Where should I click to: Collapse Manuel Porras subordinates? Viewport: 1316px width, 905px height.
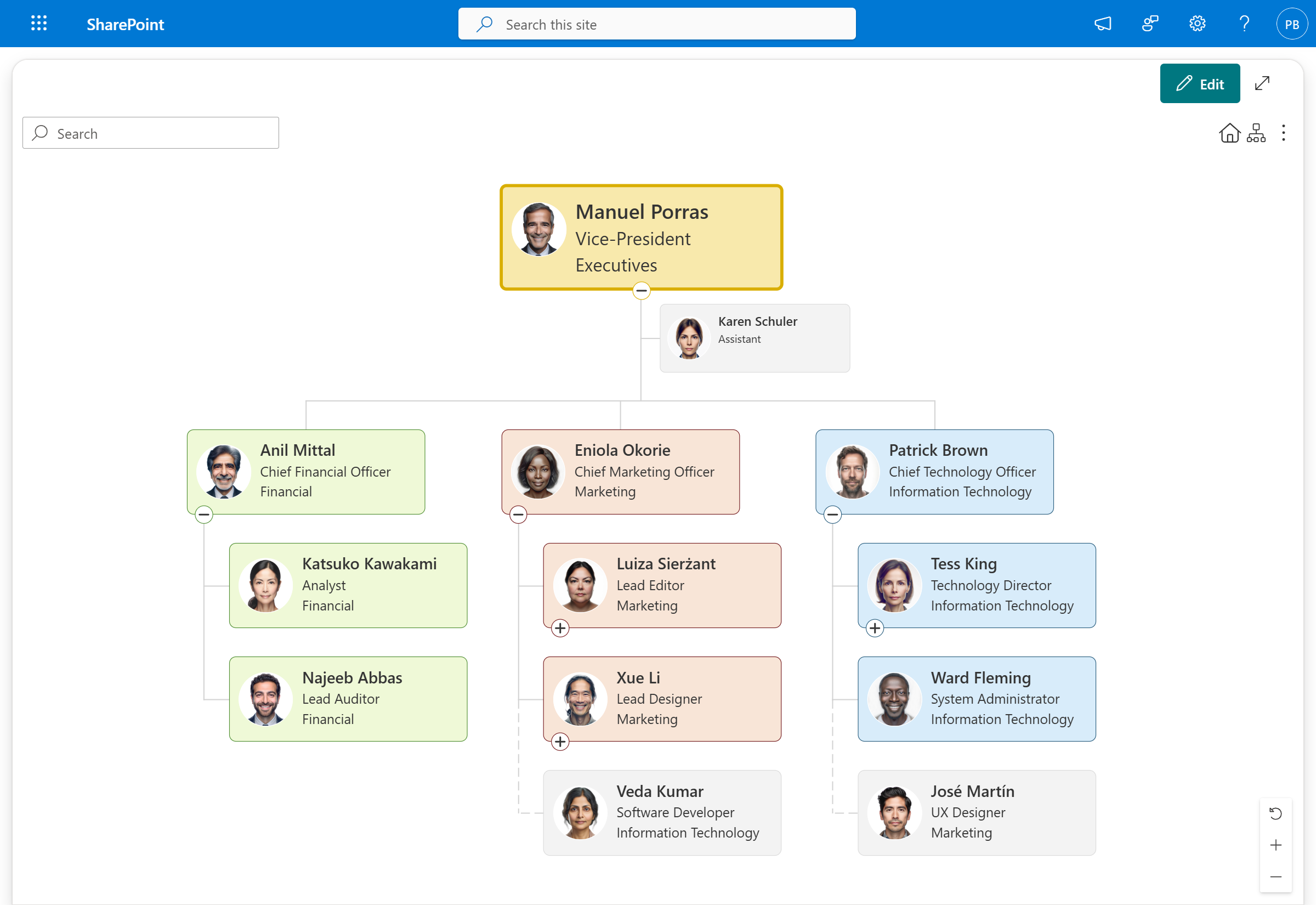641,291
